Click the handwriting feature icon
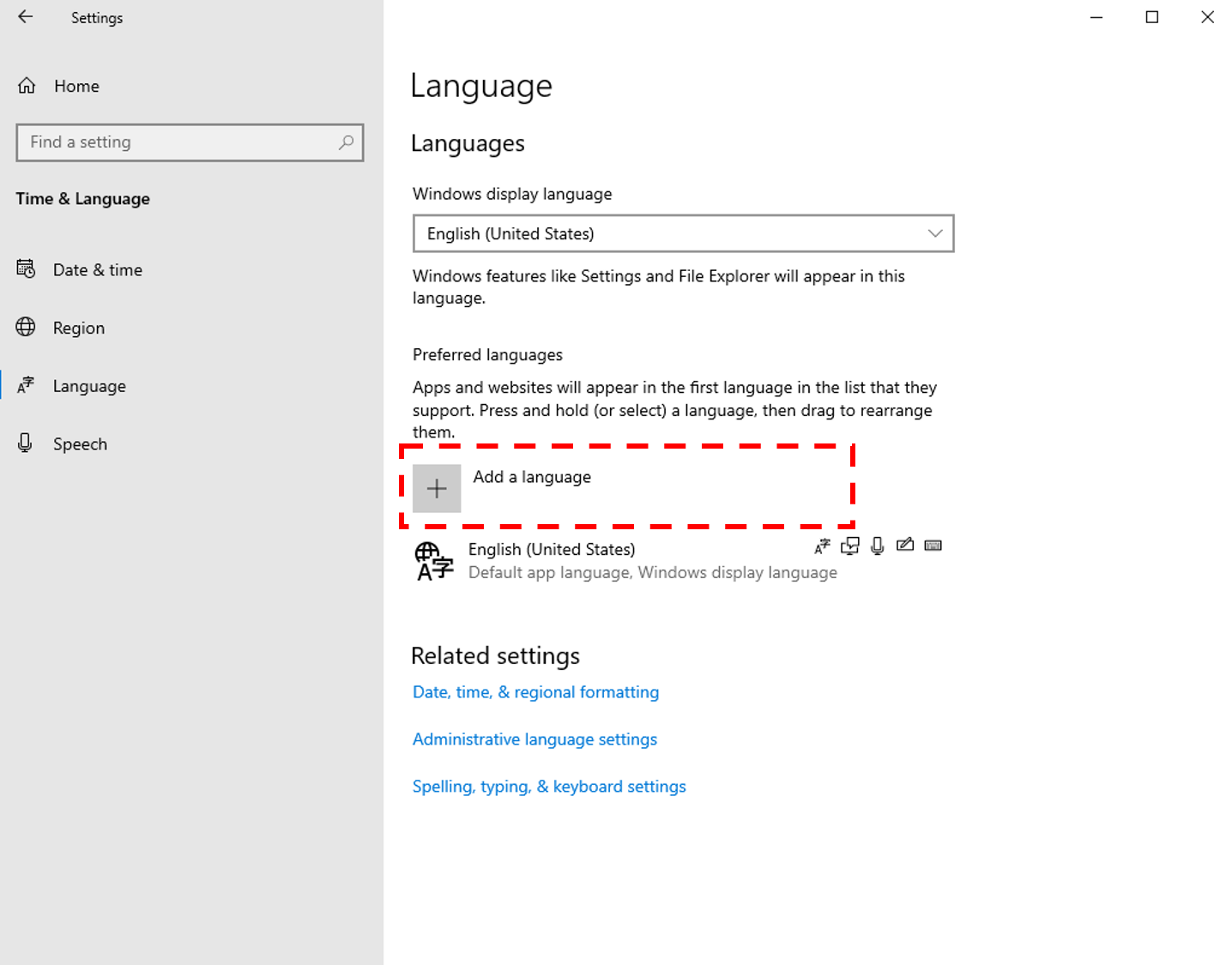The width and height of the screenshot is (1232, 965). tap(904, 545)
